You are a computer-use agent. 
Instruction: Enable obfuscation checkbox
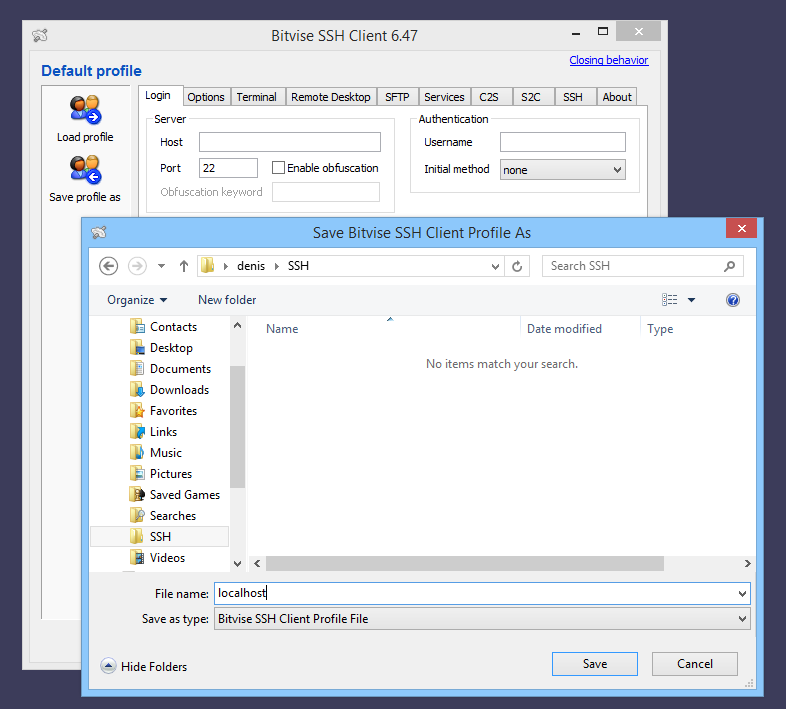pyautogui.click(x=278, y=167)
